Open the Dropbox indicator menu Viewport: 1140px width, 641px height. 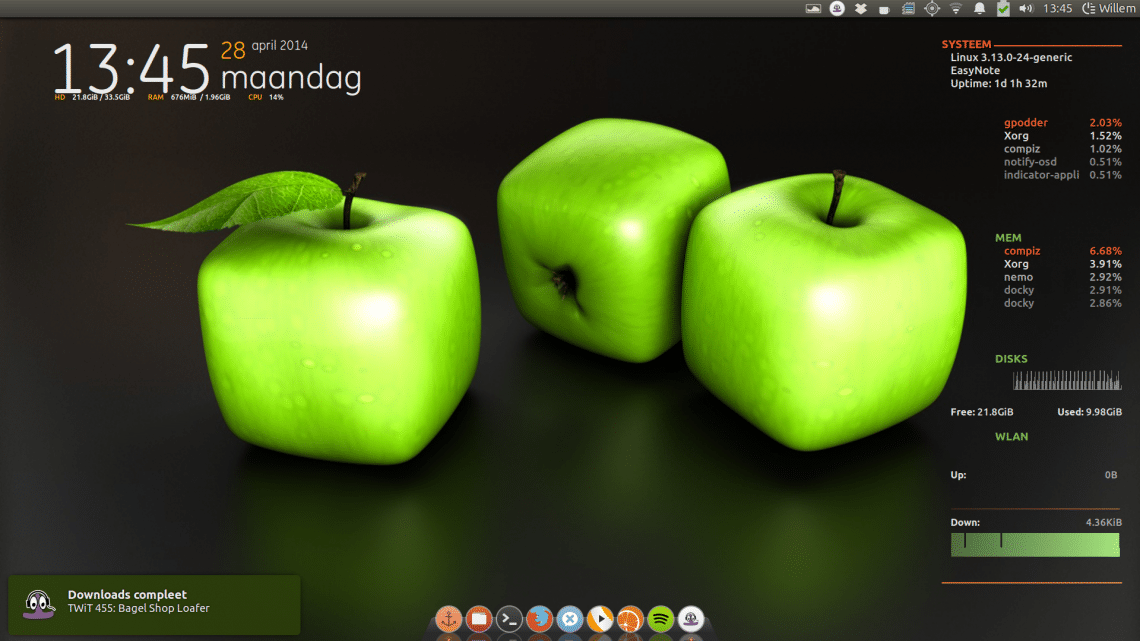[861, 9]
